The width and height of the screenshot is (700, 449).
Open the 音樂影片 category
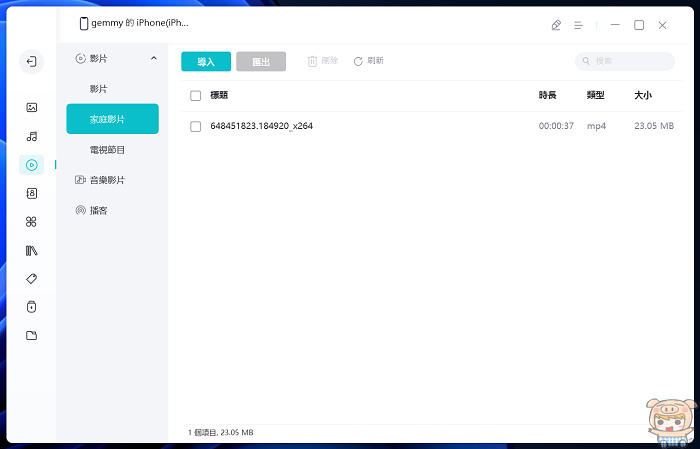click(x=107, y=180)
